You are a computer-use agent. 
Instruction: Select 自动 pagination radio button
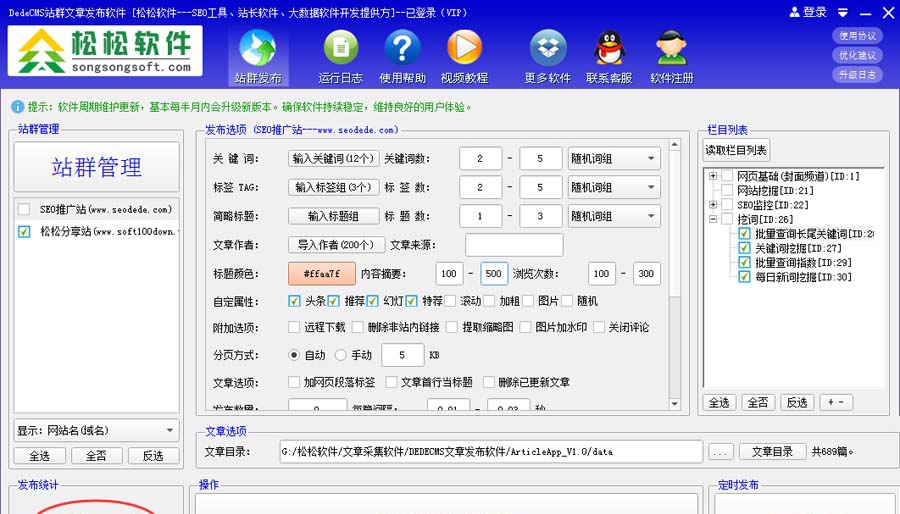point(294,355)
